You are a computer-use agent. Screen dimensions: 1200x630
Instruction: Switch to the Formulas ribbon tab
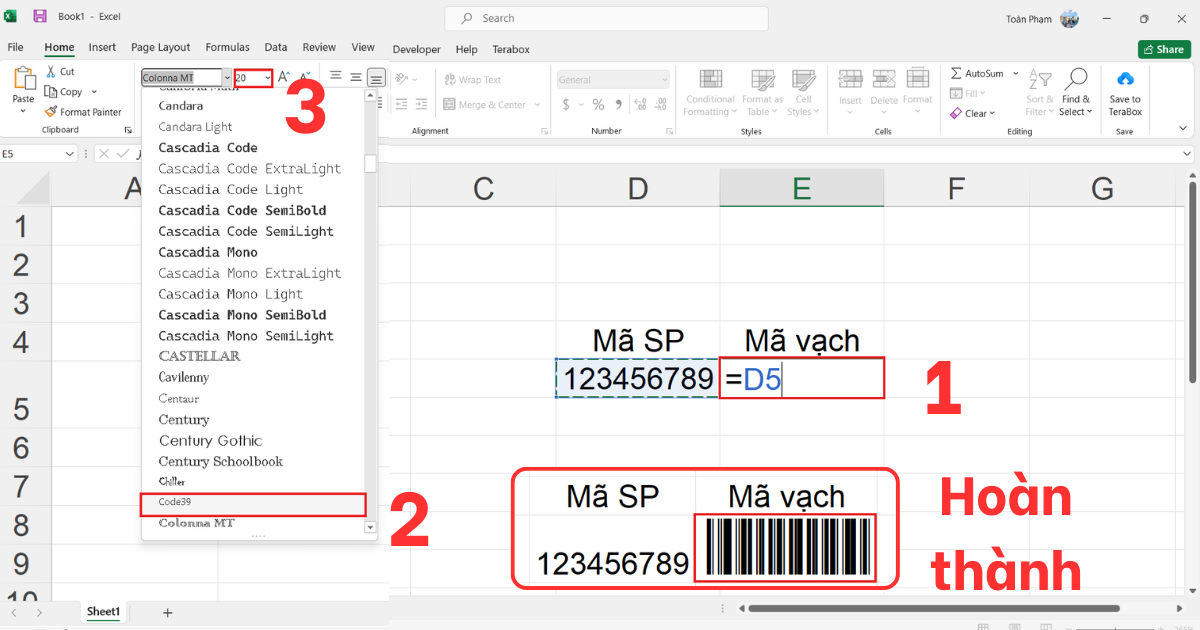pos(227,48)
